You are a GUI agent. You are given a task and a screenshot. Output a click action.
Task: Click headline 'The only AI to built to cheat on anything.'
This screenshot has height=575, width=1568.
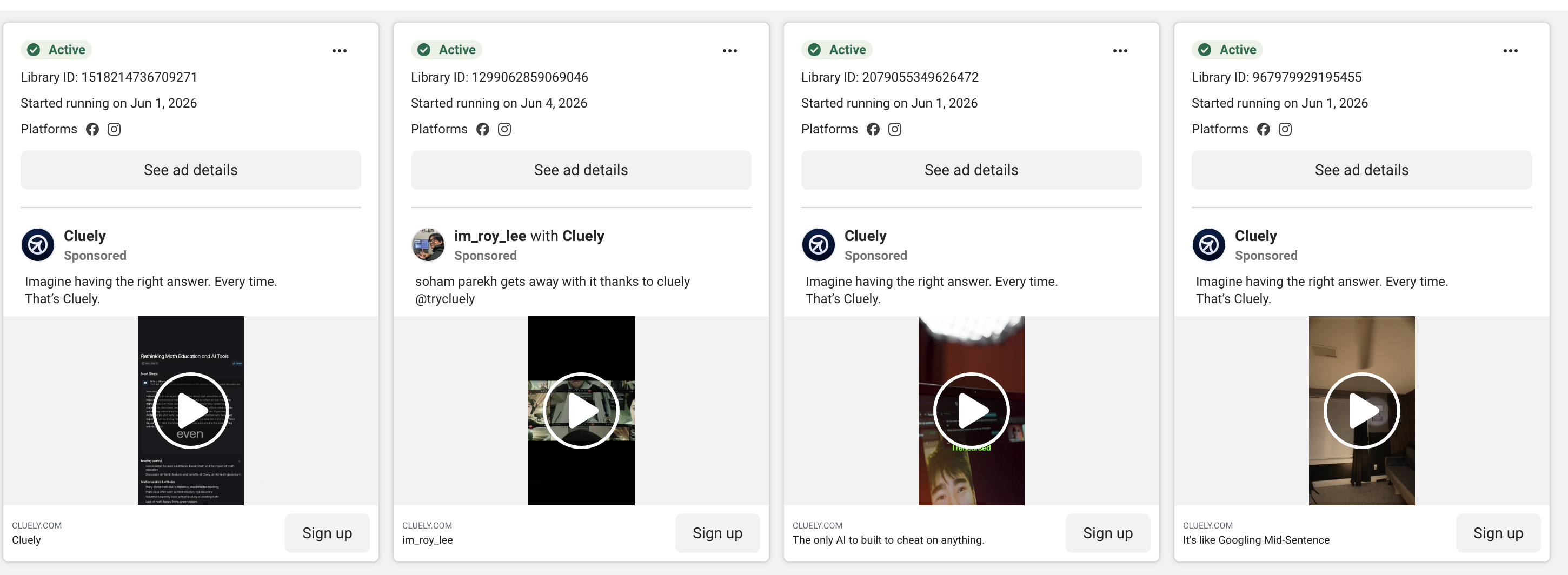coord(888,540)
